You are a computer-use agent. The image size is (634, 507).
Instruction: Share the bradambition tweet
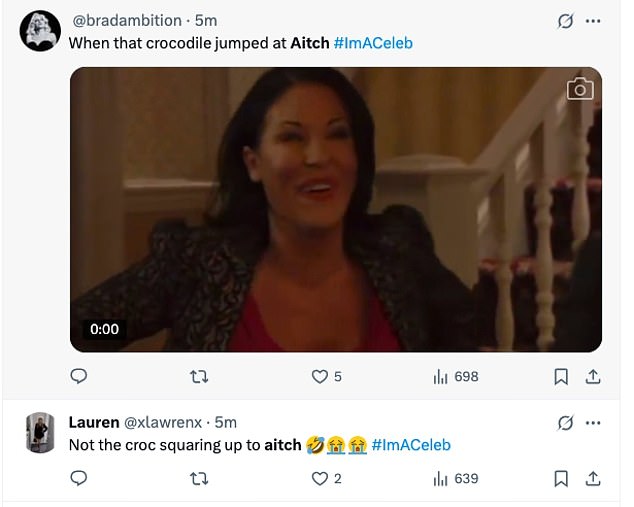pos(592,377)
